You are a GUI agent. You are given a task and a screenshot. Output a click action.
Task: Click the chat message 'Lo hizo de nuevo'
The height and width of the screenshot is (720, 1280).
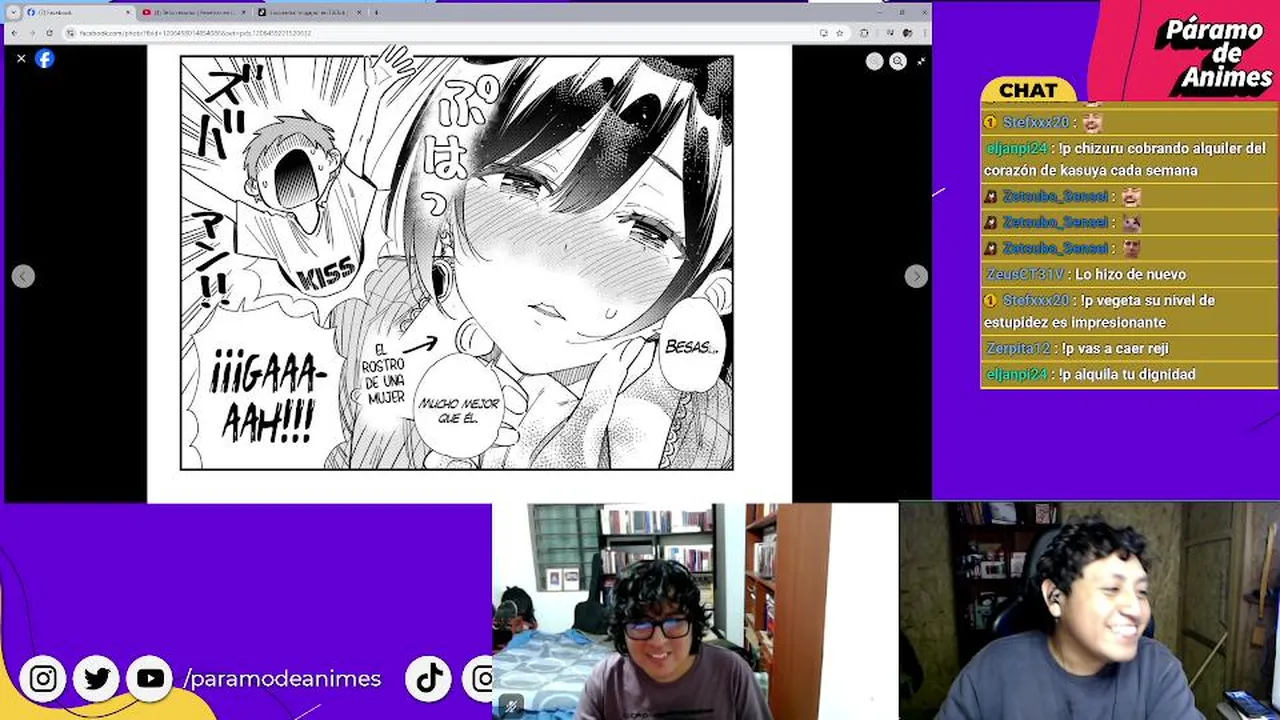(1130, 274)
